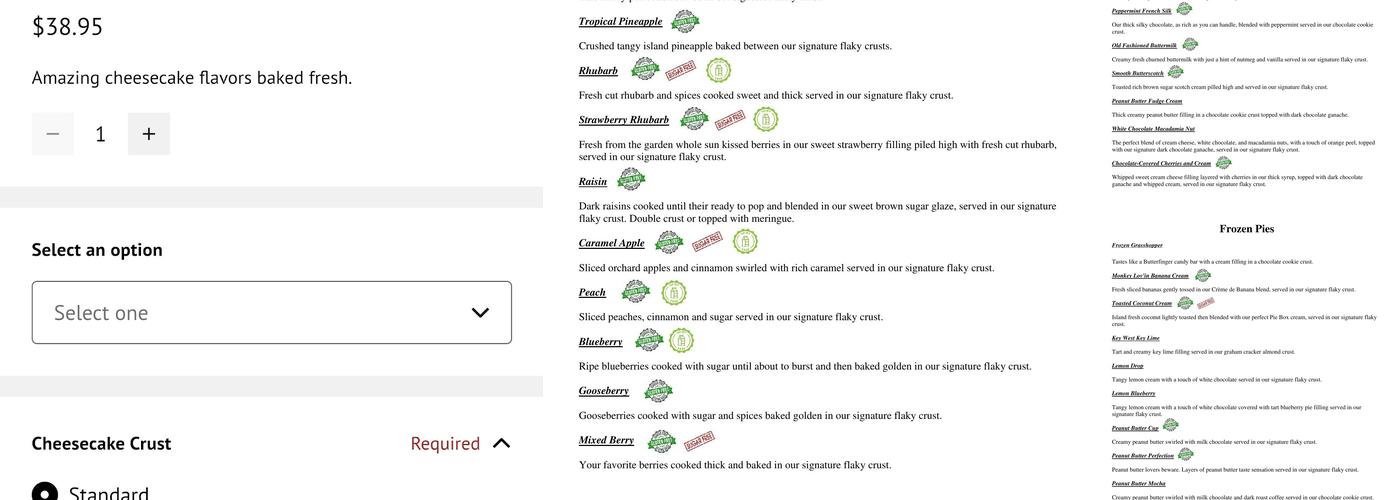Click the sugar free stamp beside Mixed Berry
Image resolution: width=1400 pixels, height=500 pixels.
coord(699,441)
